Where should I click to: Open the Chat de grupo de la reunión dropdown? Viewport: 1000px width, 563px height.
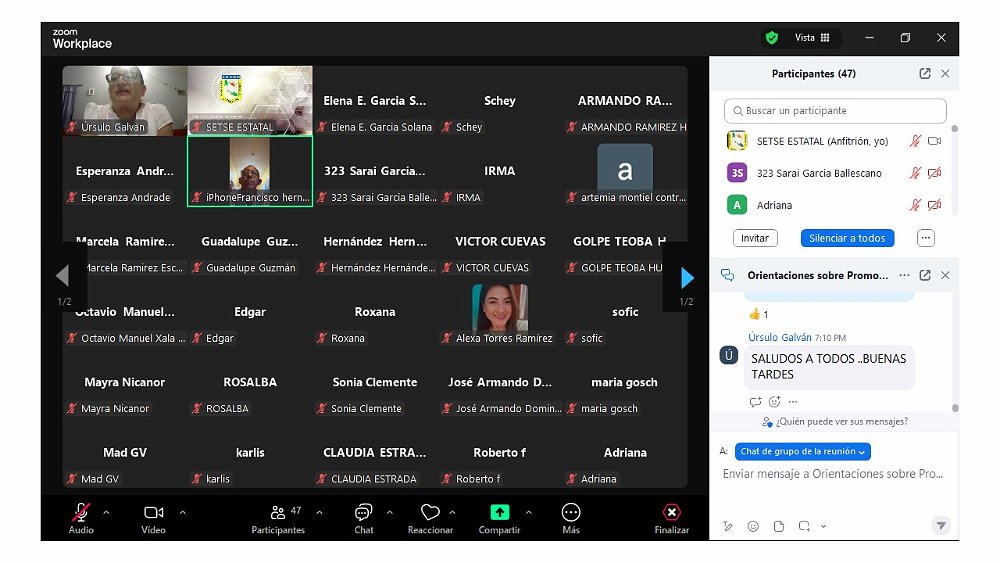coord(804,452)
